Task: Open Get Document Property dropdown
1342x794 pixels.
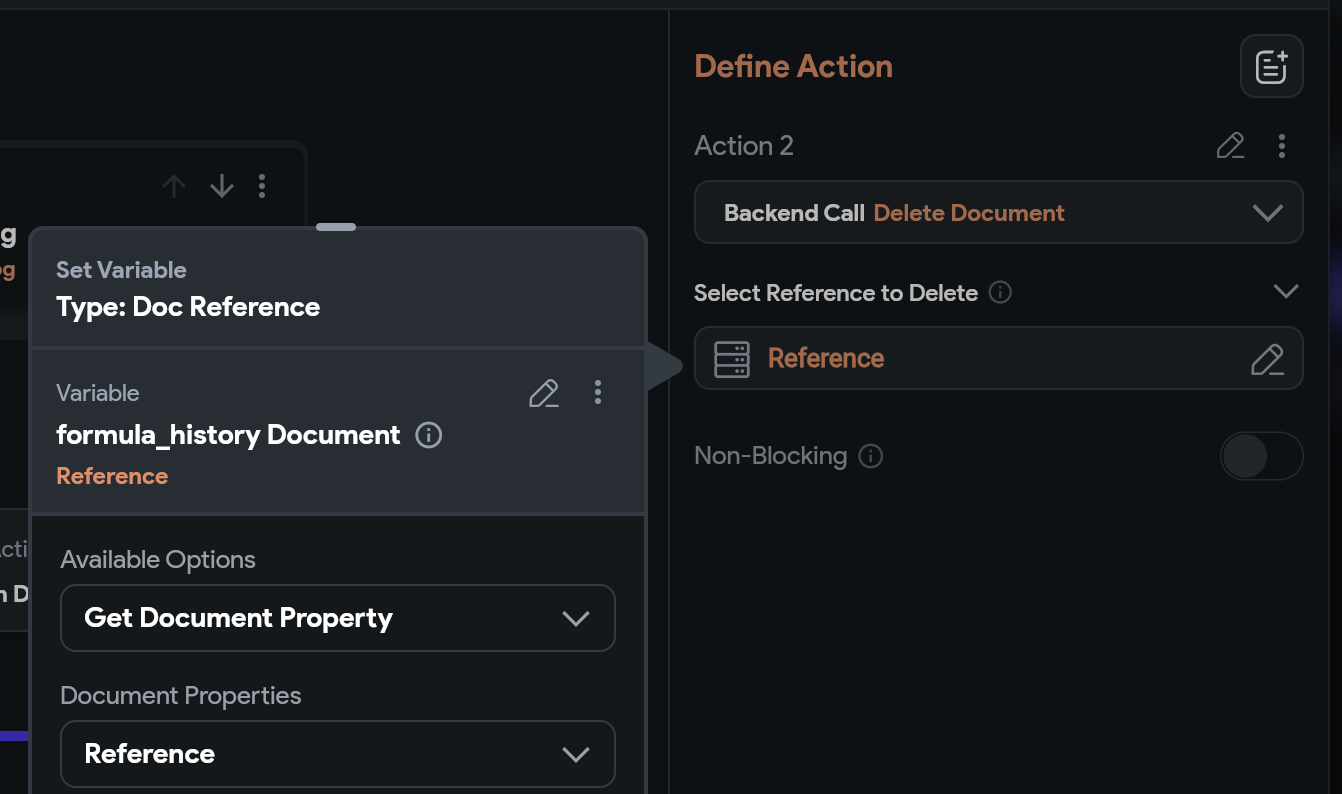Action: 337,618
